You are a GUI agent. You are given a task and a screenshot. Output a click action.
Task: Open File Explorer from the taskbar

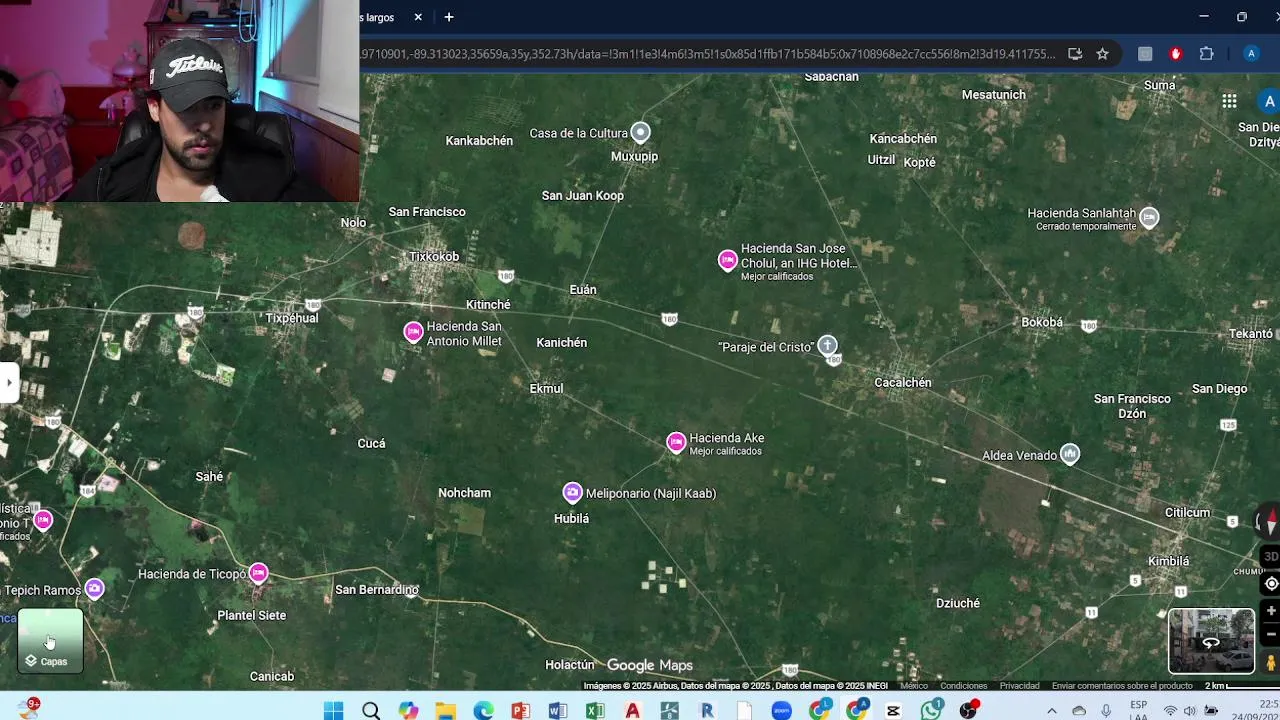(x=446, y=711)
